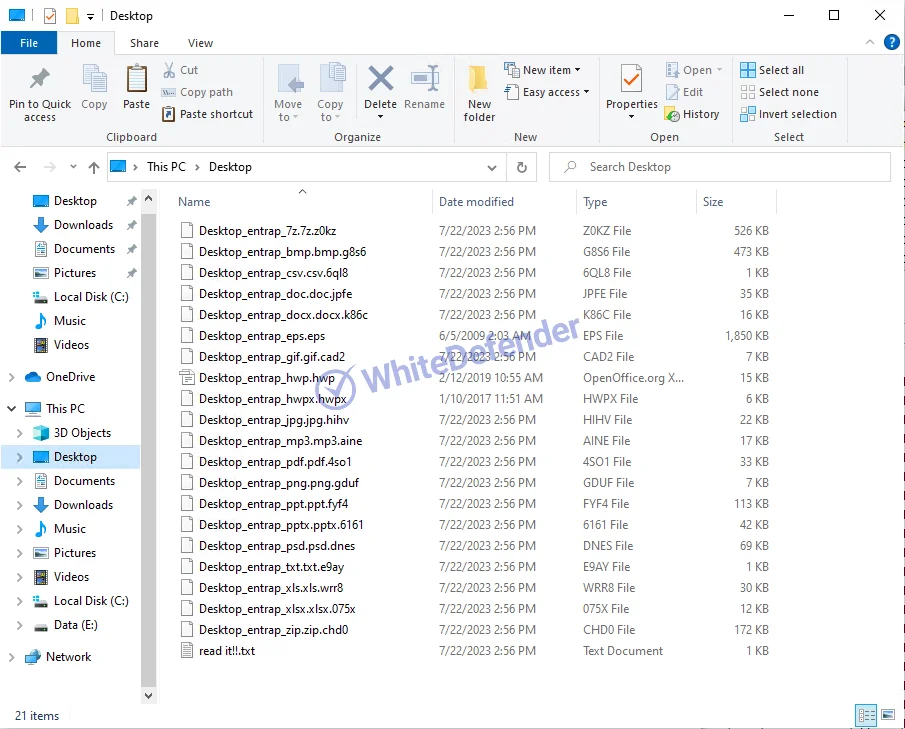Image resolution: width=905 pixels, height=729 pixels.
Task: Open the address bar history dropdown
Action: point(492,167)
